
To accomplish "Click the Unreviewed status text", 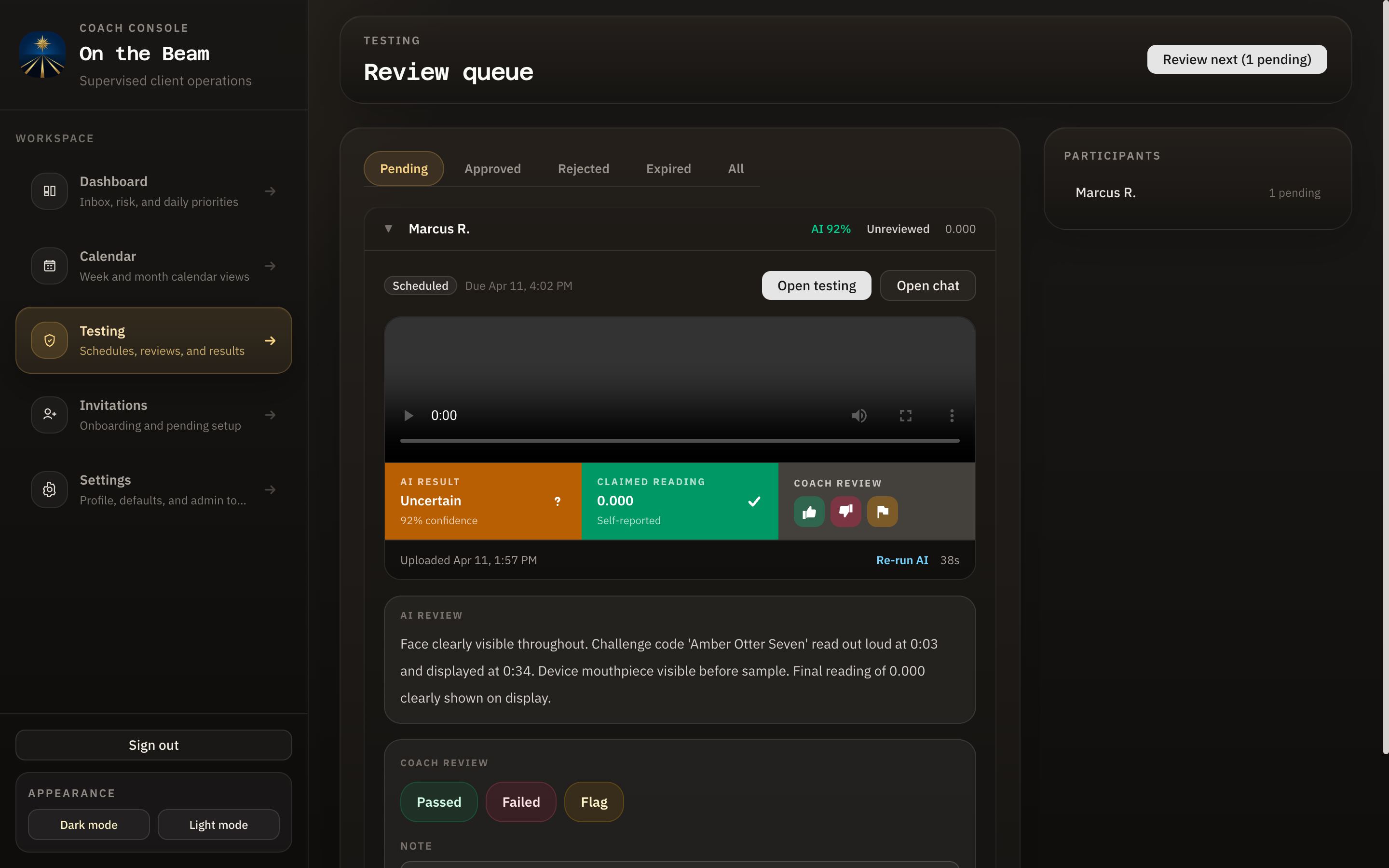I will 898,229.
